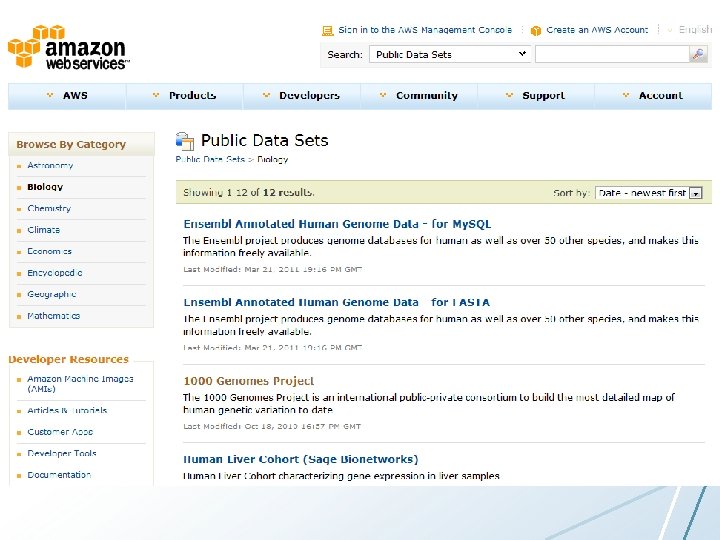Image resolution: width=720 pixels, height=540 pixels.
Task: Select the Biology category
Action: tap(45, 187)
